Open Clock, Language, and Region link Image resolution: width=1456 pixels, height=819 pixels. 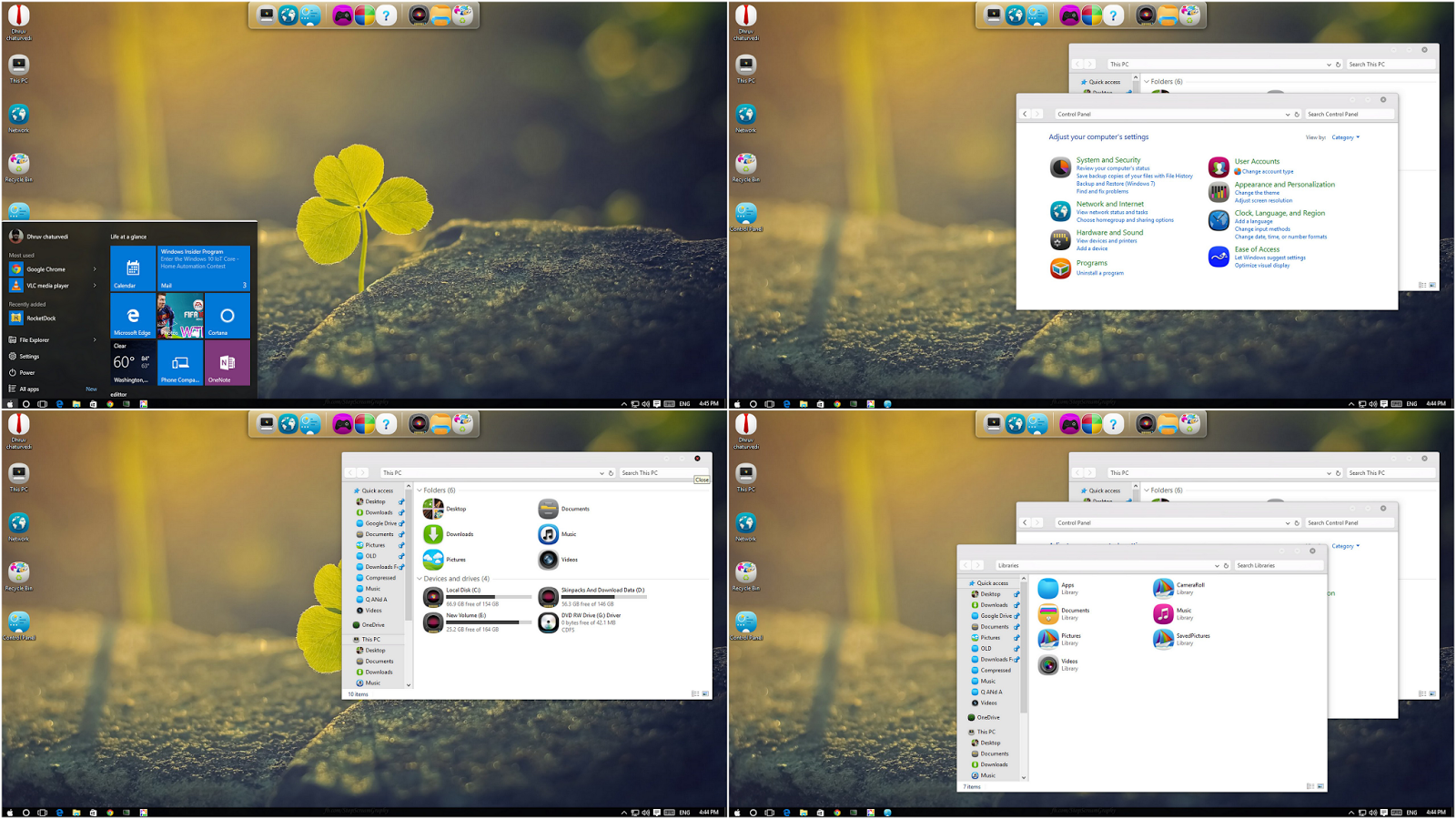click(x=1279, y=213)
